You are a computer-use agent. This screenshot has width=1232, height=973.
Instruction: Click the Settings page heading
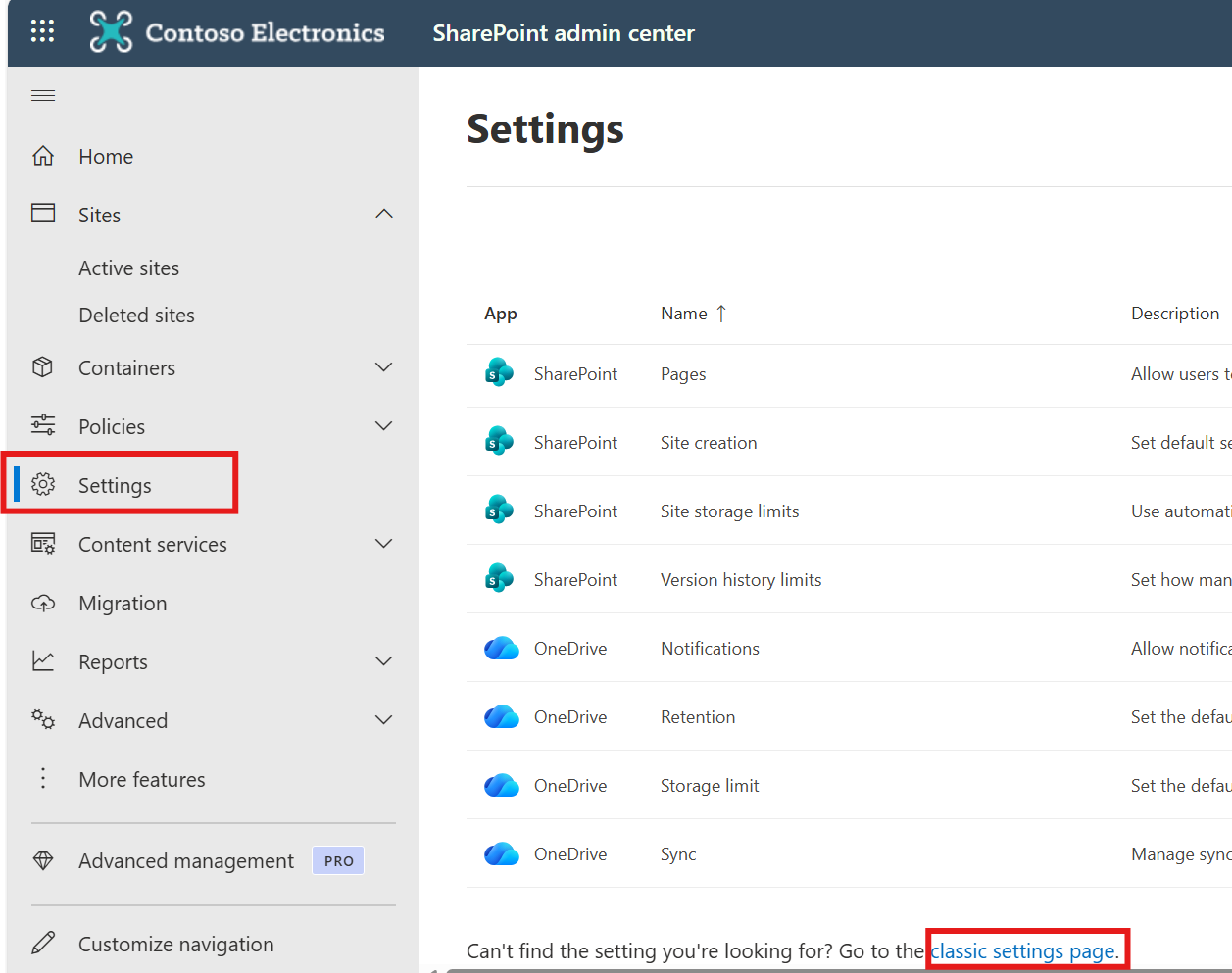tap(545, 128)
